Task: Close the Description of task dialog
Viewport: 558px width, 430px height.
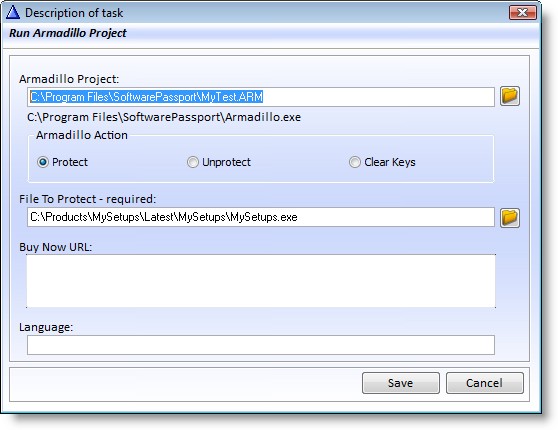Action: tap(522, 13)
